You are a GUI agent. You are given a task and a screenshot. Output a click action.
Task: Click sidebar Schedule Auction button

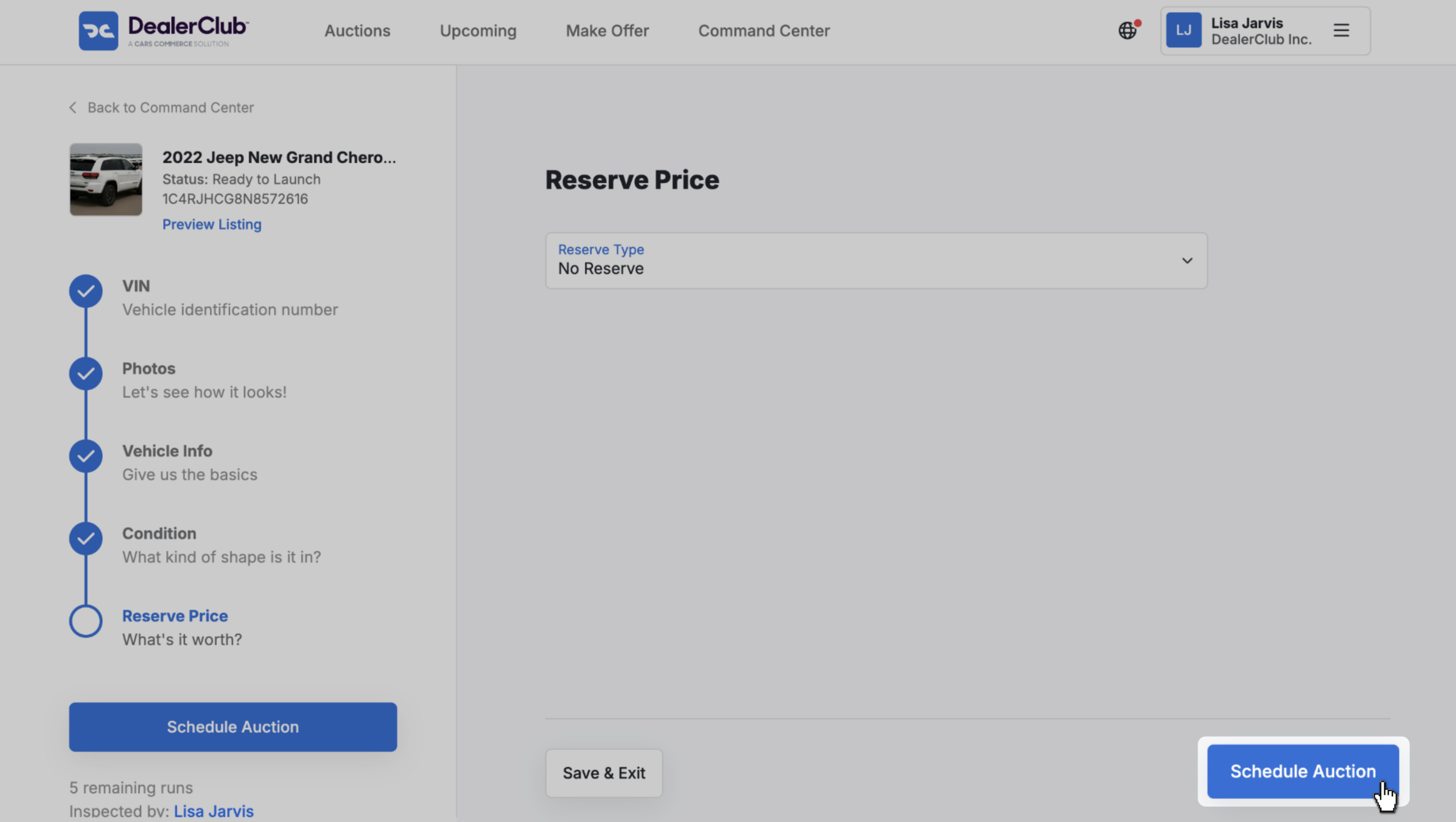point(233,727)
